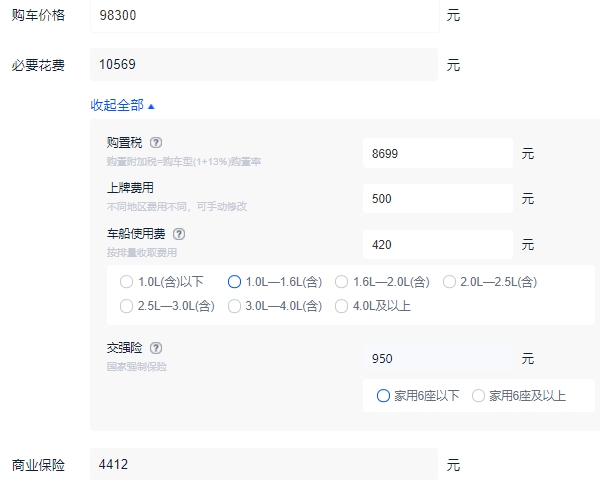Select the 1.0L(含)以下 displacement option
Viewport: 600px width, 480px height.
coord(126,282)
